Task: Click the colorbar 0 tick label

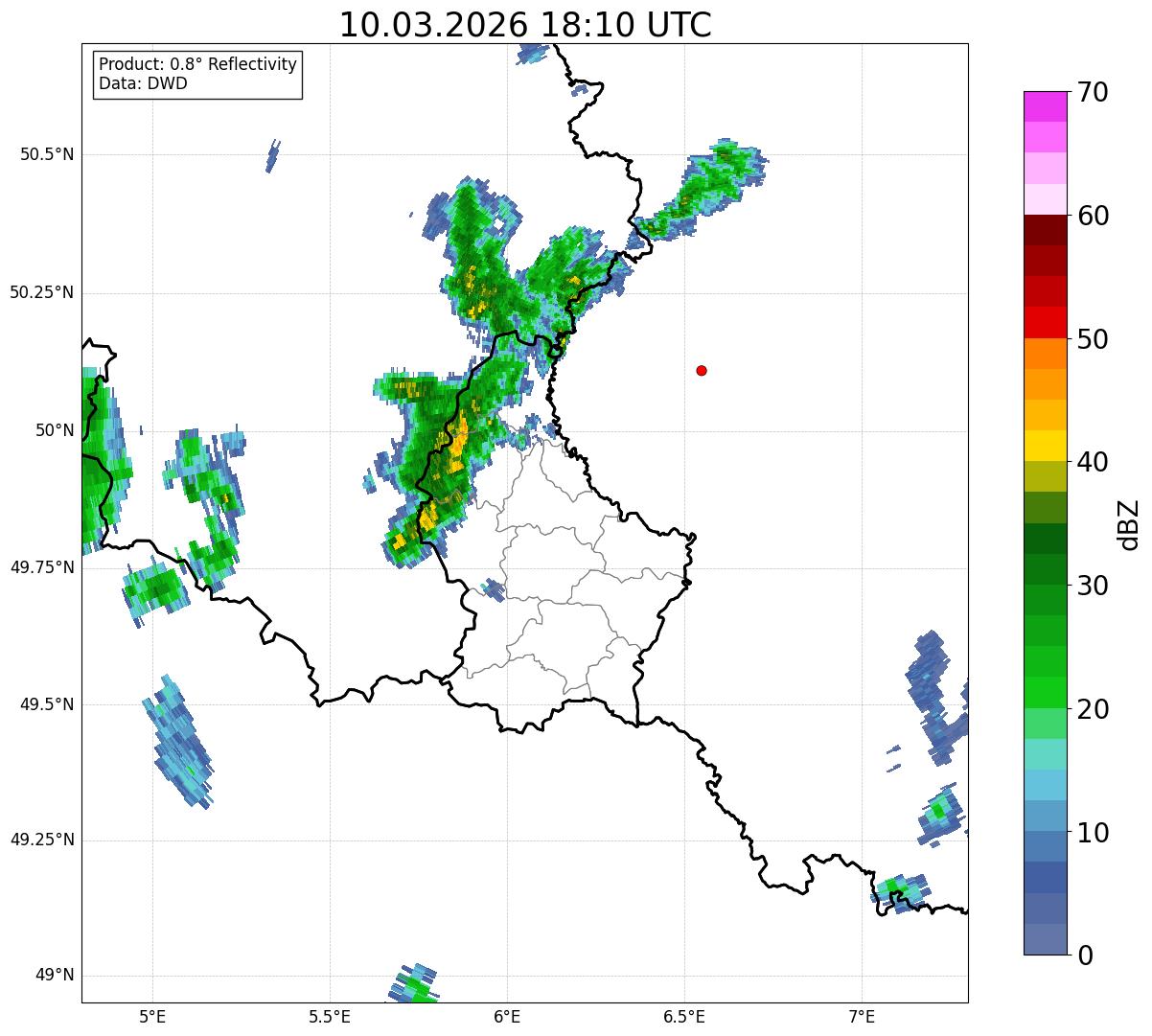Action: coord(1085,955)
